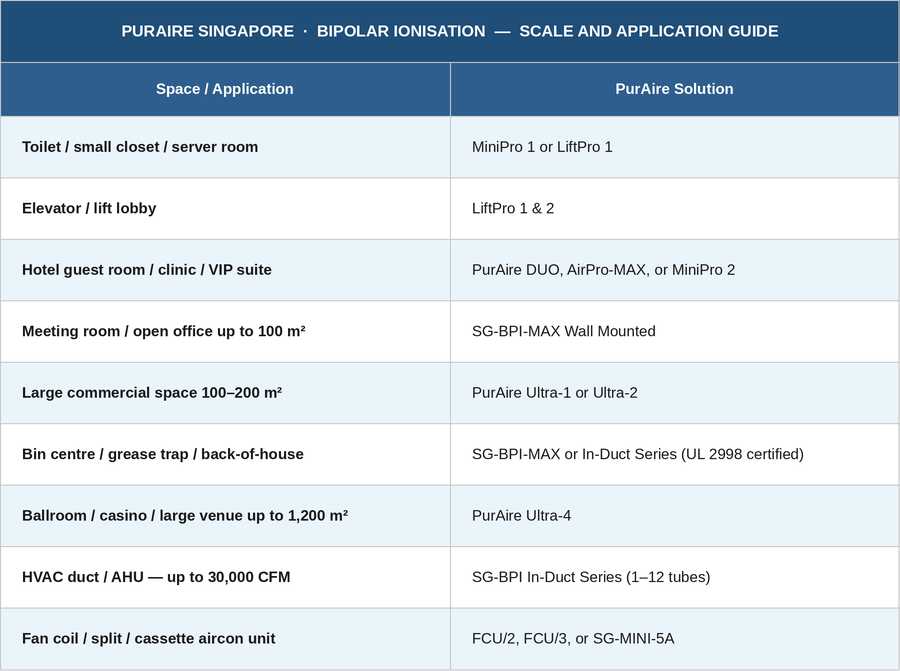Select the 'Space / Application' column header
The width and height of the screenshot is (900, 671).
225,89
